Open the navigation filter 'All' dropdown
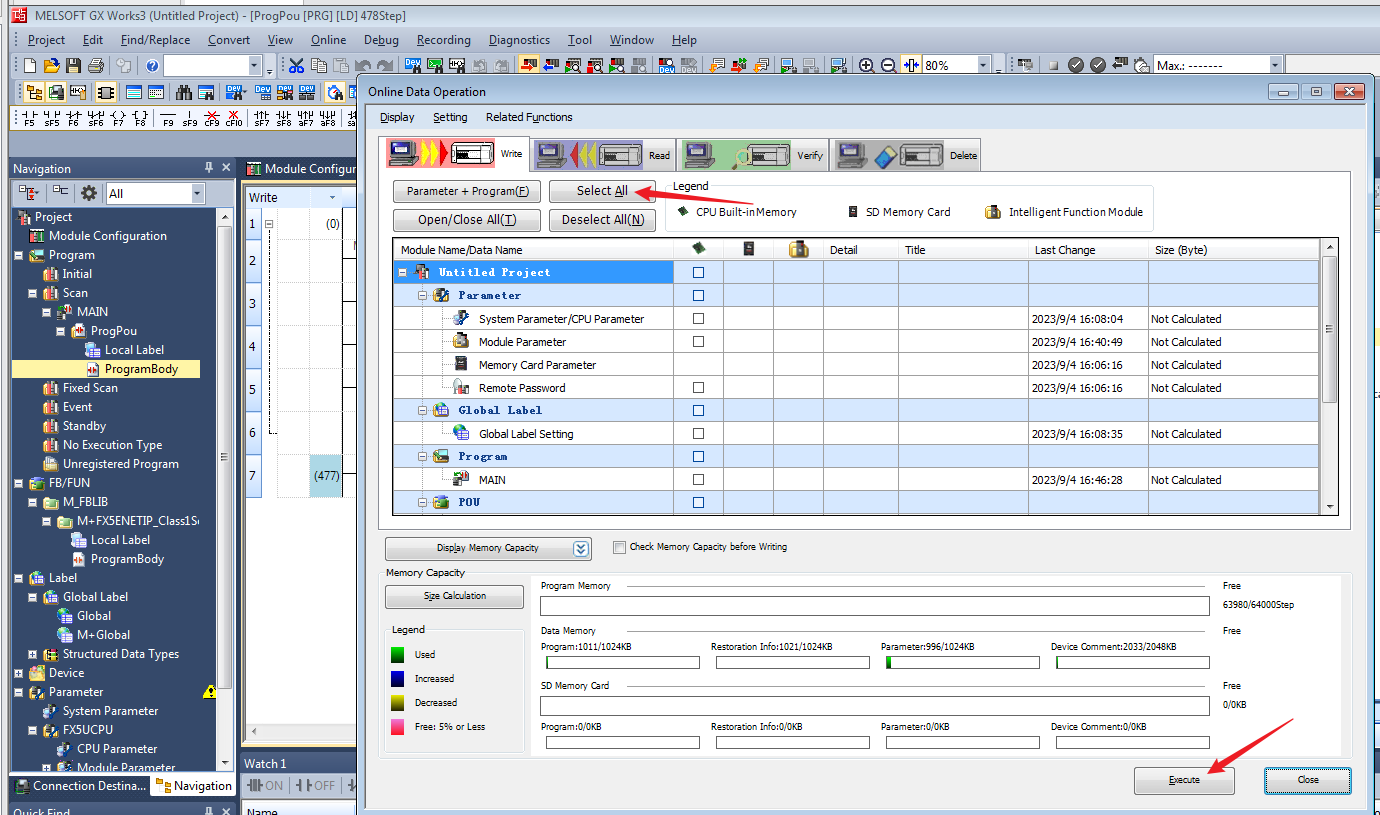 [x=196, y=194]
